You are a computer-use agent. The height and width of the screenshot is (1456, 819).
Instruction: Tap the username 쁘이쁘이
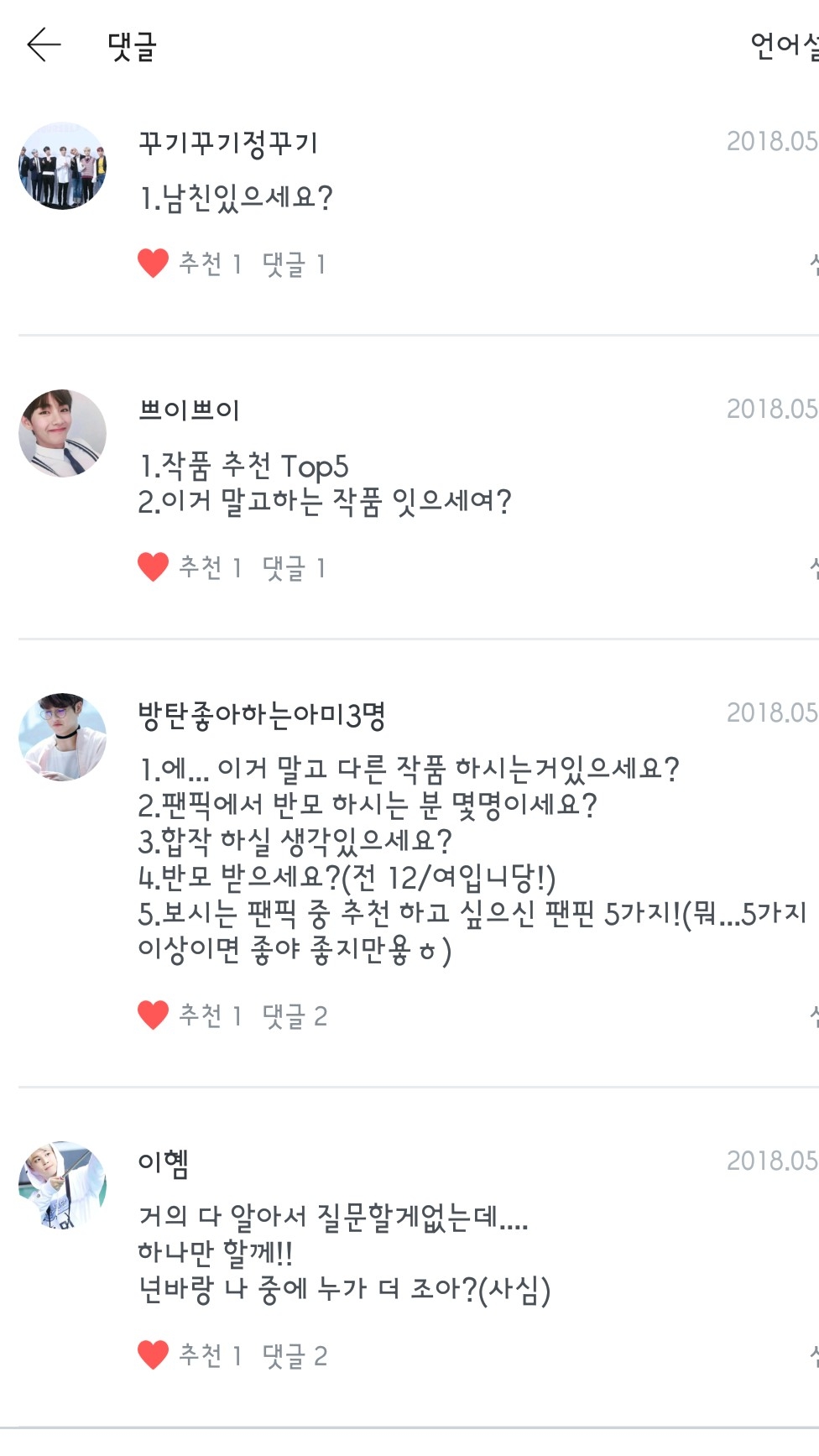tap(190, 410)
